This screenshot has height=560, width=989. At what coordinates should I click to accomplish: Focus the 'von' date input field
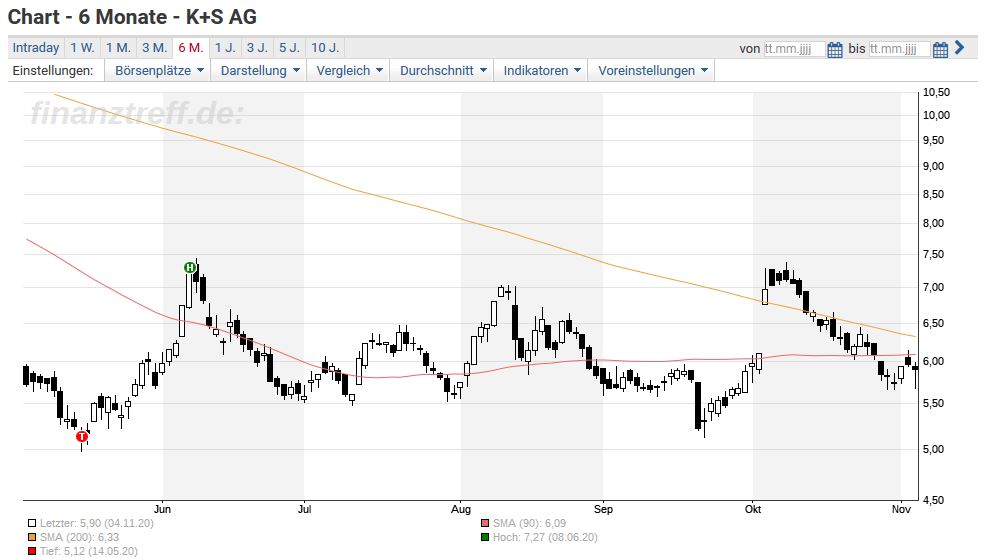tap(793, 49)
